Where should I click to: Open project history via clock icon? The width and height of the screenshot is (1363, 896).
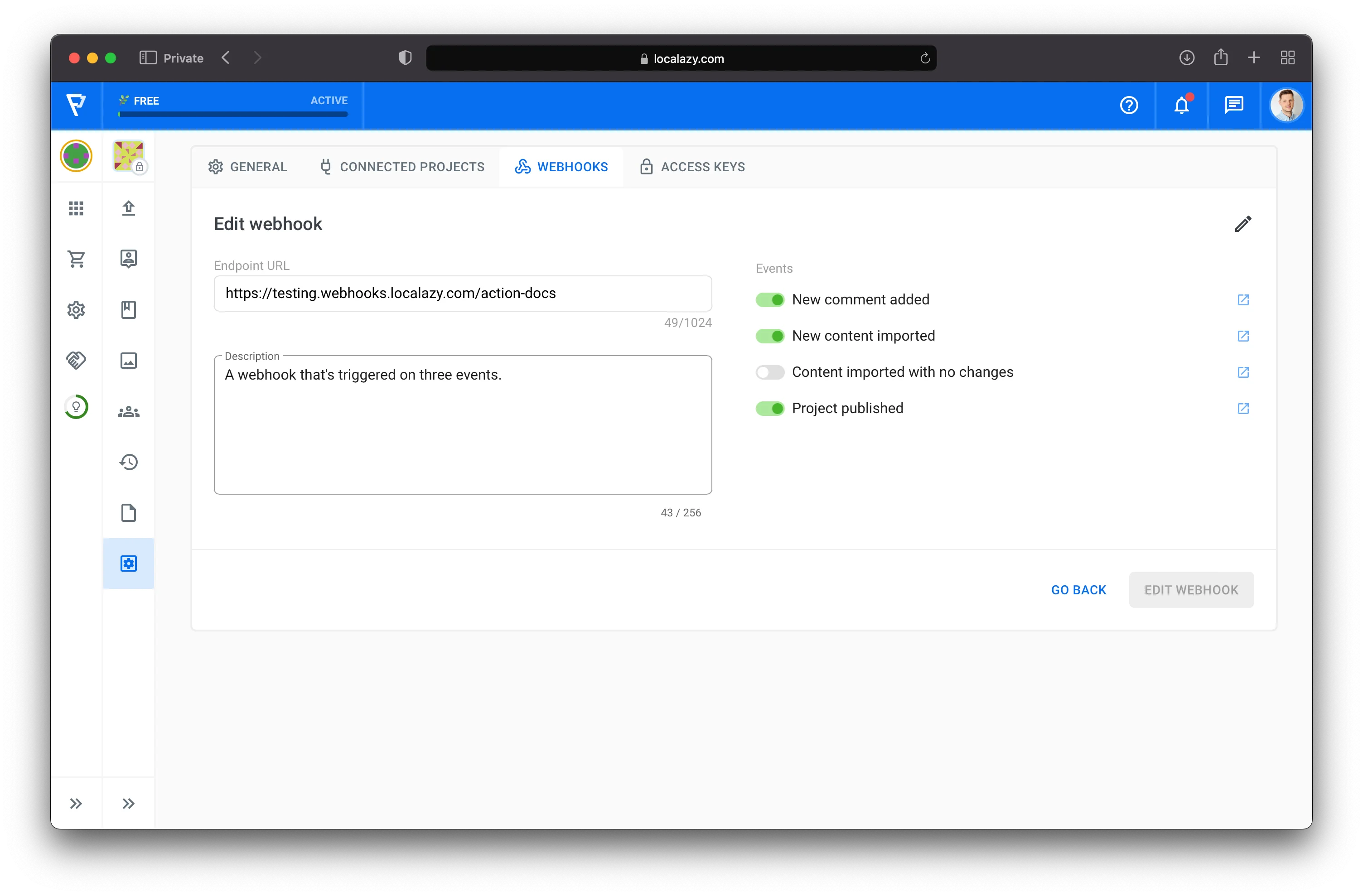(128, 462)
